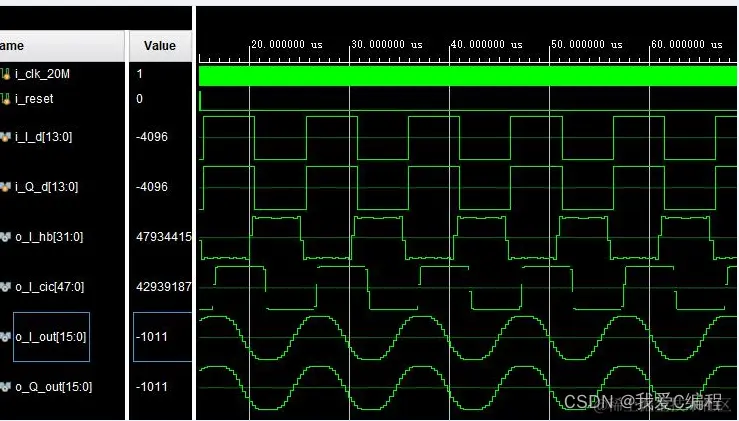Select the o_Q_out[15:0] signal

(x=54, y=387)
